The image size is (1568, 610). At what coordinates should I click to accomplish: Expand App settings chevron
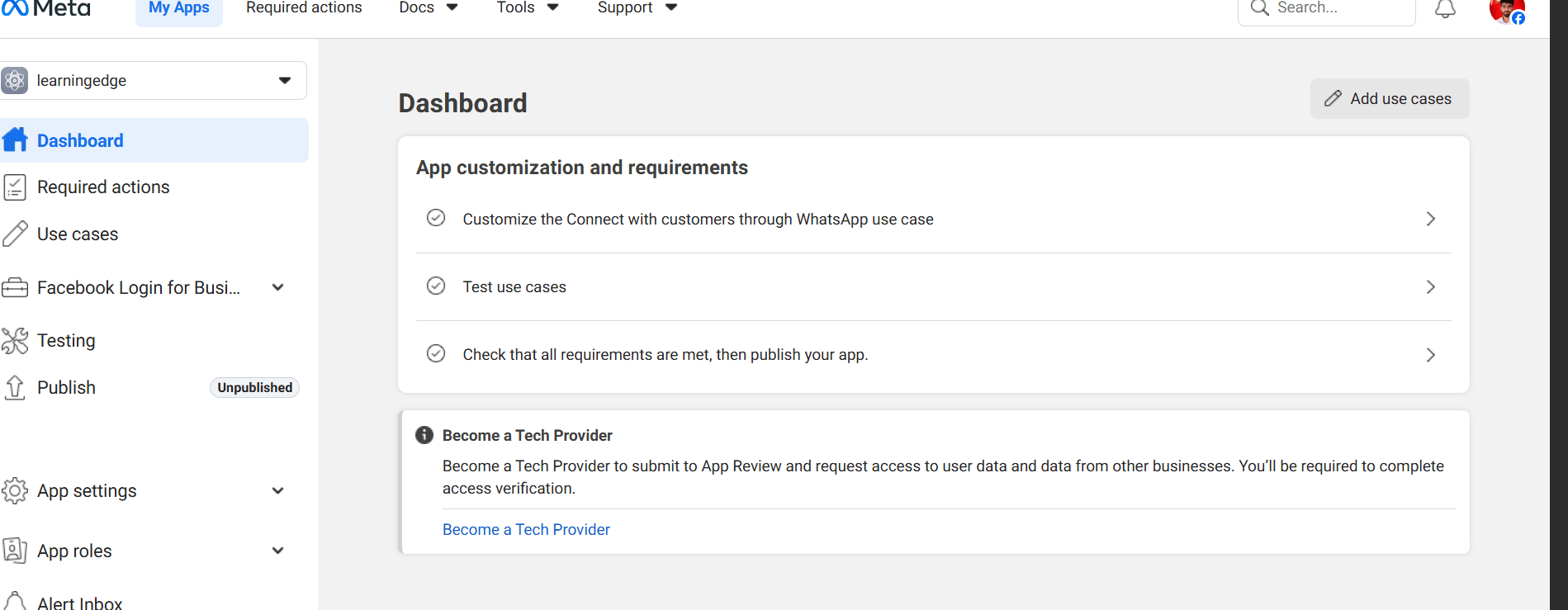(278, 490)
